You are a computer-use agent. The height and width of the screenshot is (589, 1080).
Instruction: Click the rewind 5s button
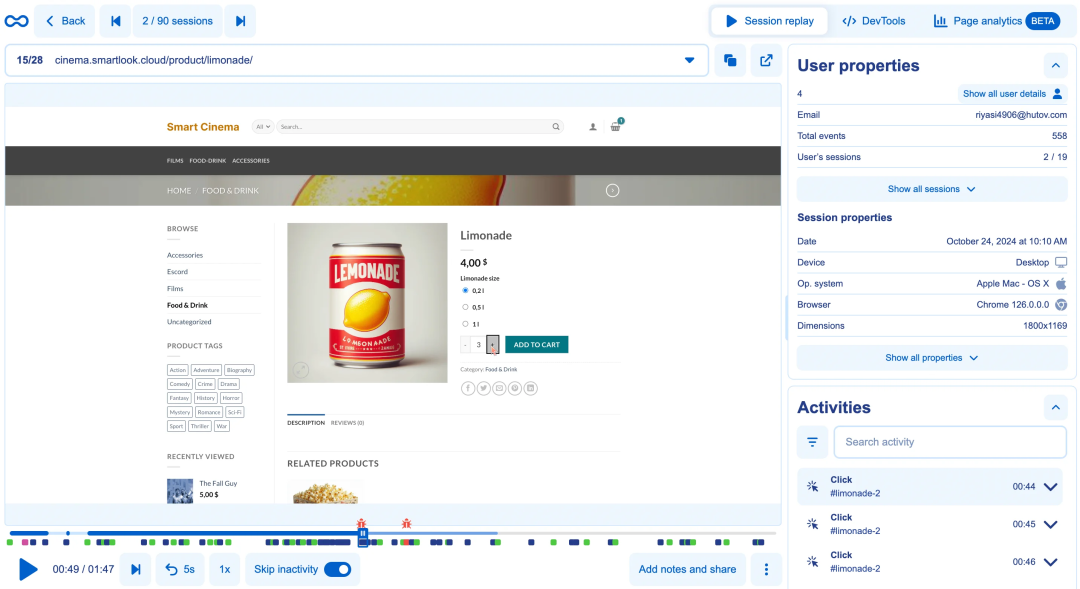[x=180, y=569]
